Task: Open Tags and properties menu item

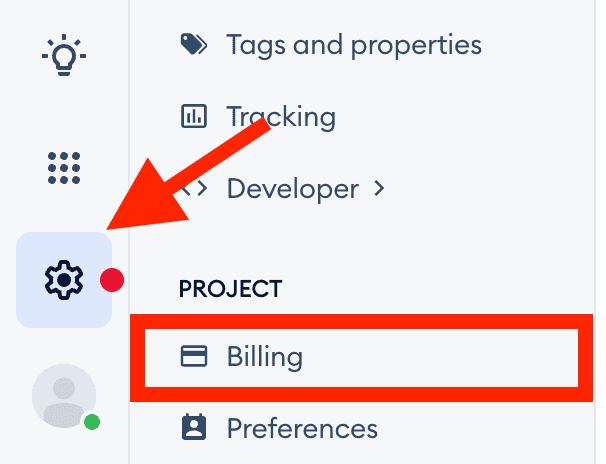Action: 353,44
